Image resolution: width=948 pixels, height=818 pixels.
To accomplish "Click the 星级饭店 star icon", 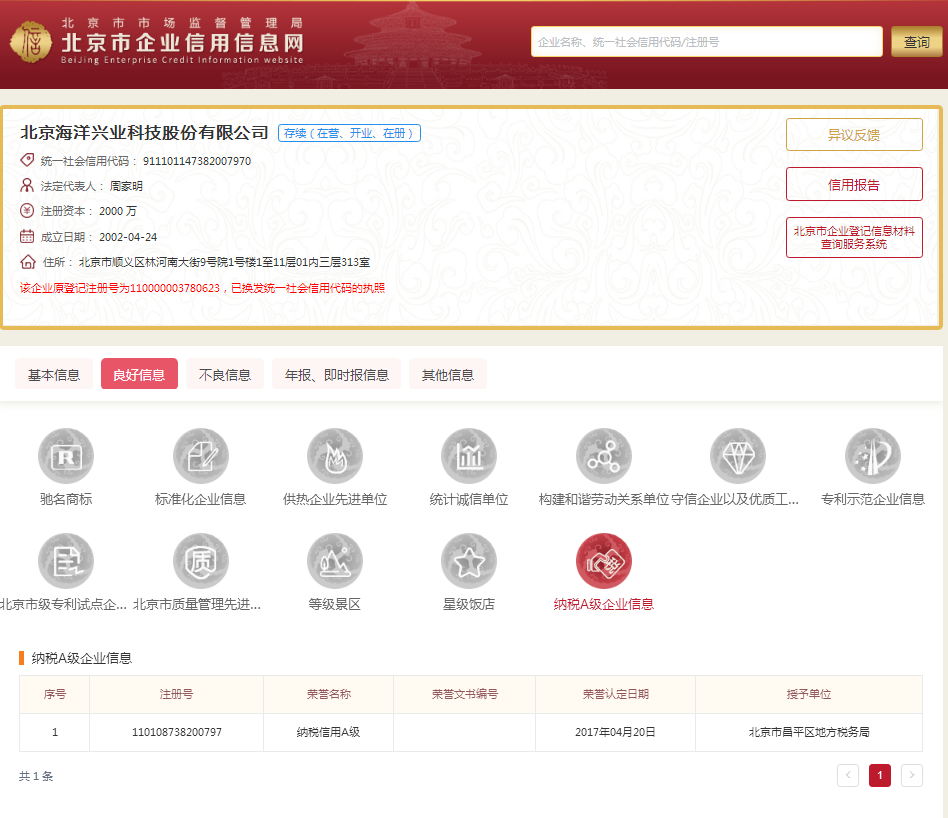I will click(x=469, y=561).
